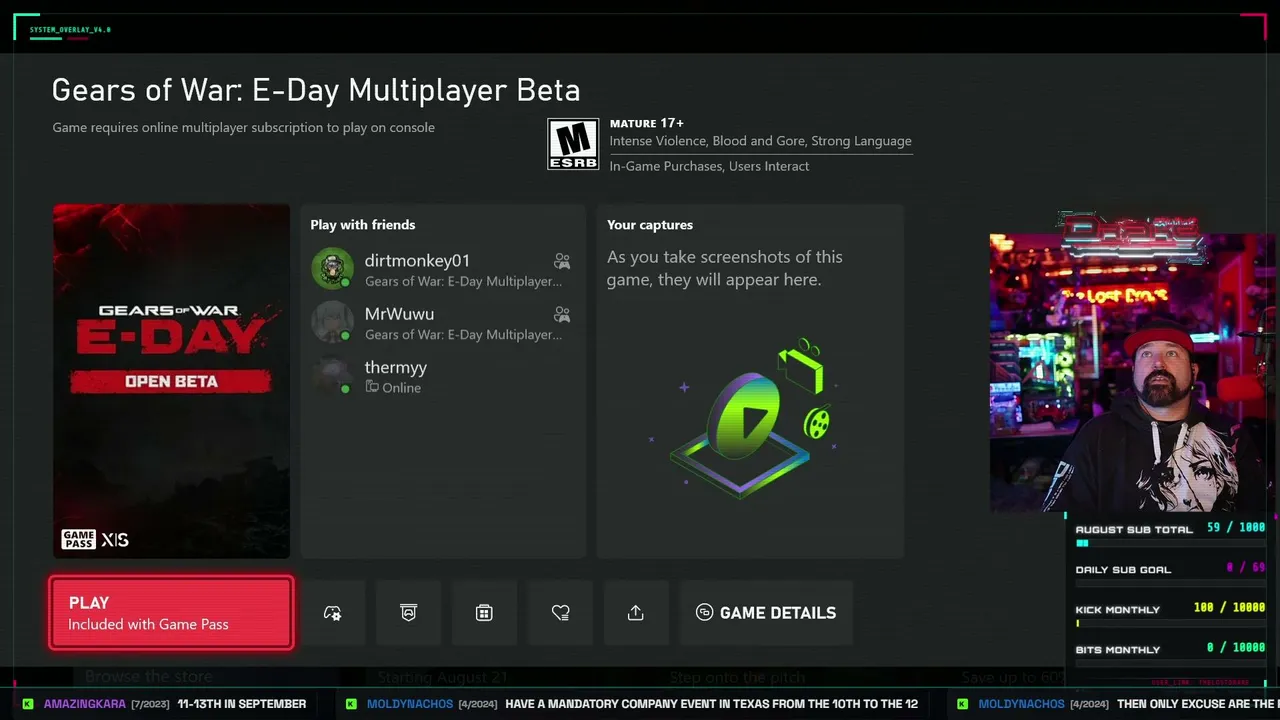Screen dimensions: 1280x720
Task: Click the '11-13TH IN SEPTEMBER' ticker message
Action: pyautogui.click(x=242, y=704)
